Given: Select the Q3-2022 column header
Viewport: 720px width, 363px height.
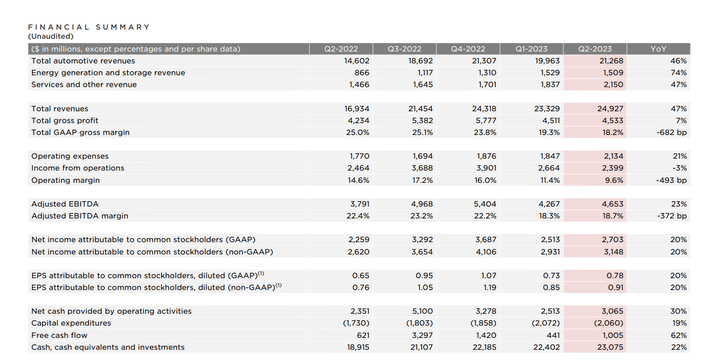Looking at the screenshot, I should click(405, 49).
